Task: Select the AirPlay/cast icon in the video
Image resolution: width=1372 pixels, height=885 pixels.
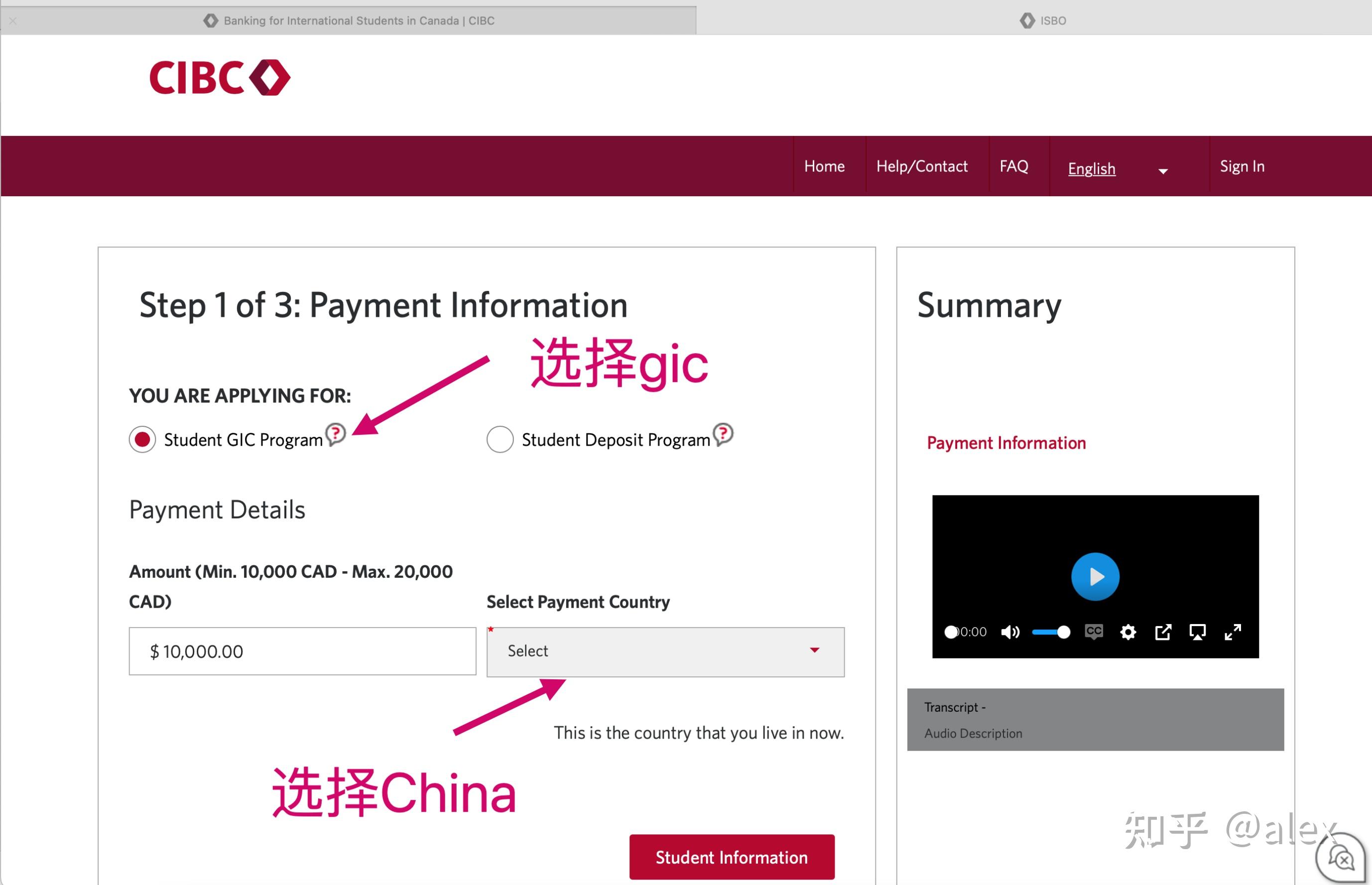Action: (1197, 632)
